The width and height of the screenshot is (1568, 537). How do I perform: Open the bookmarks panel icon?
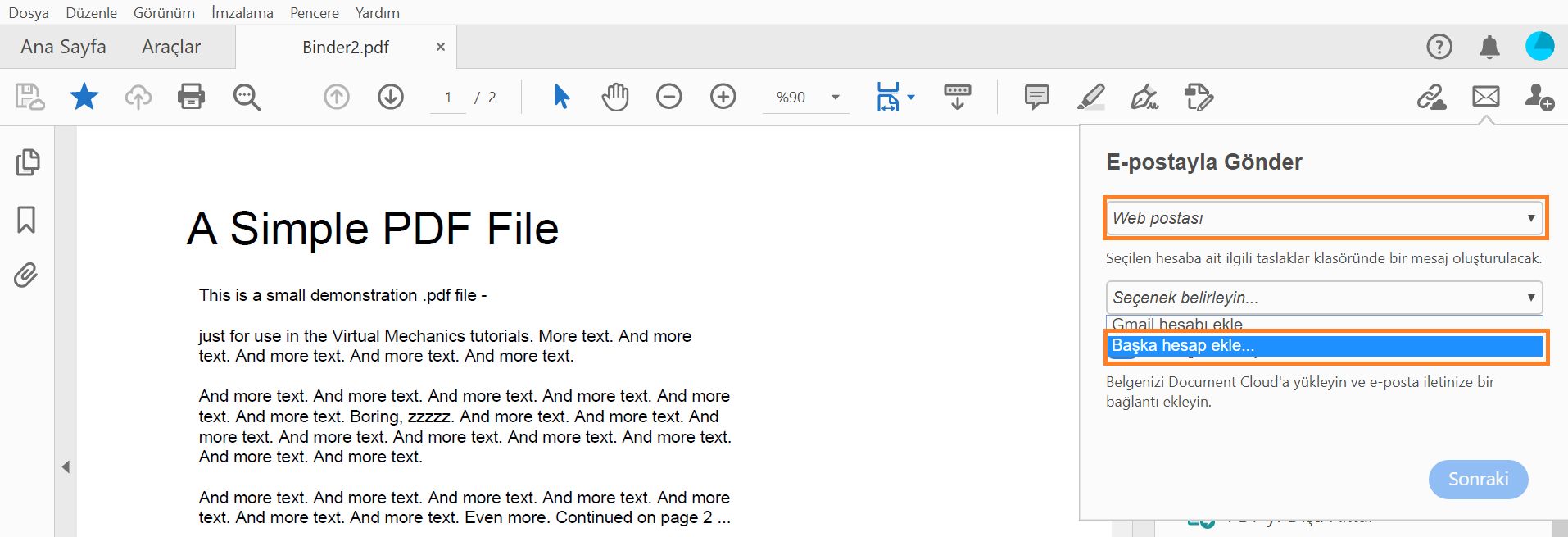click(26, 220)
